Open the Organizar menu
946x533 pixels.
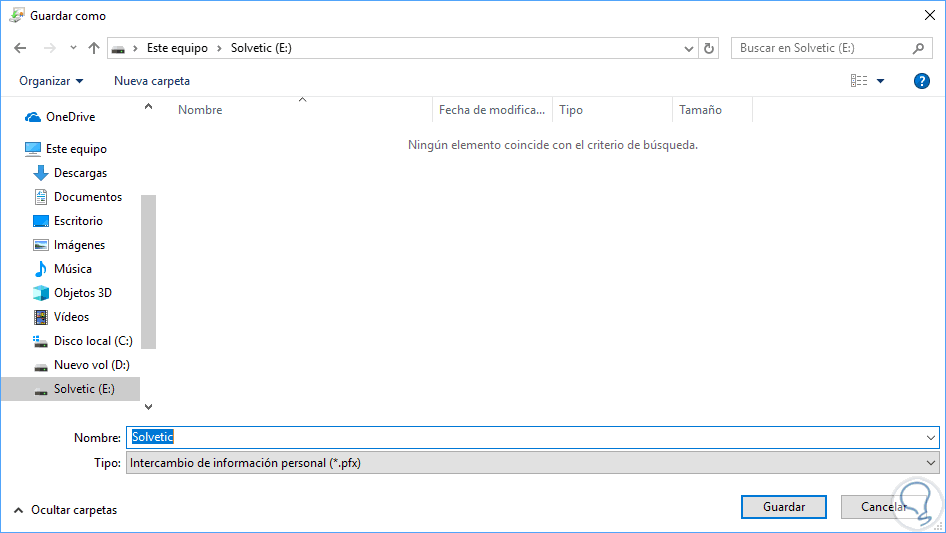tap(51, 81)
